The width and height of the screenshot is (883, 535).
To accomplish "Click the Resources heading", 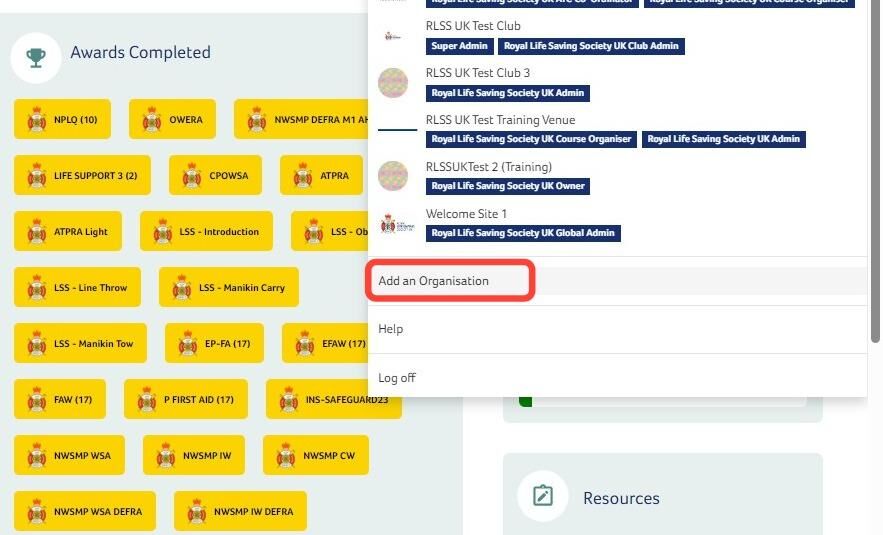I will [621, 498].
